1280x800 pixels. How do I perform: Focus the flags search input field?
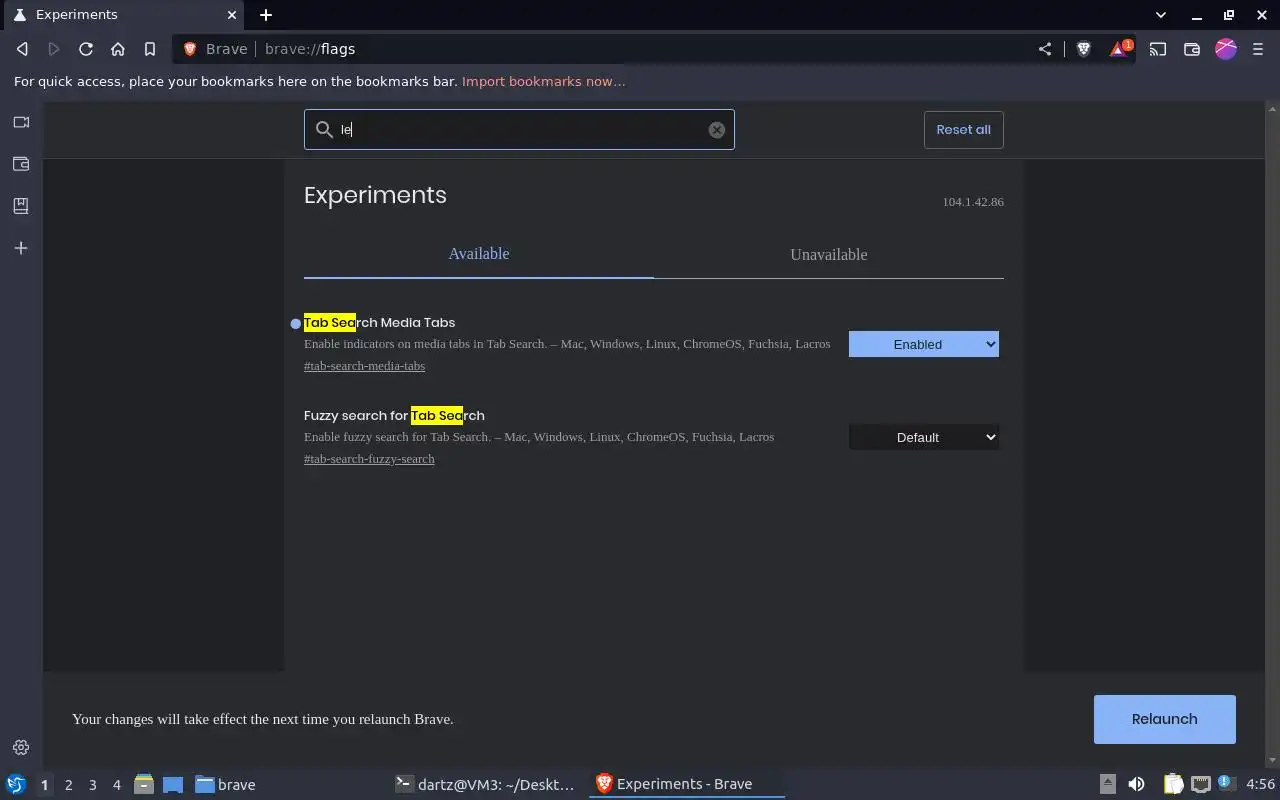[519, 130]
